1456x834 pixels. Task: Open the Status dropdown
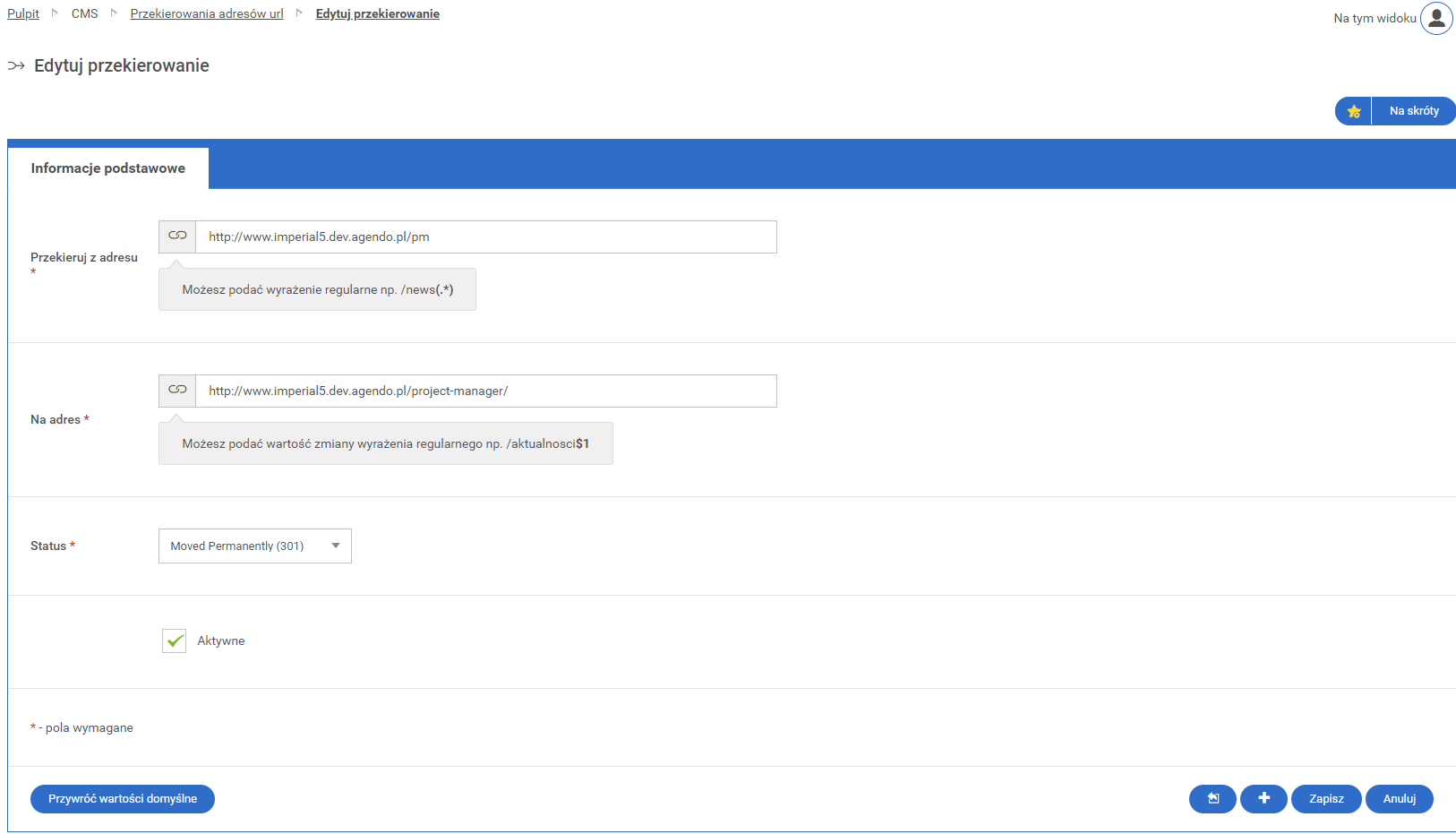(x=254, y=546)
